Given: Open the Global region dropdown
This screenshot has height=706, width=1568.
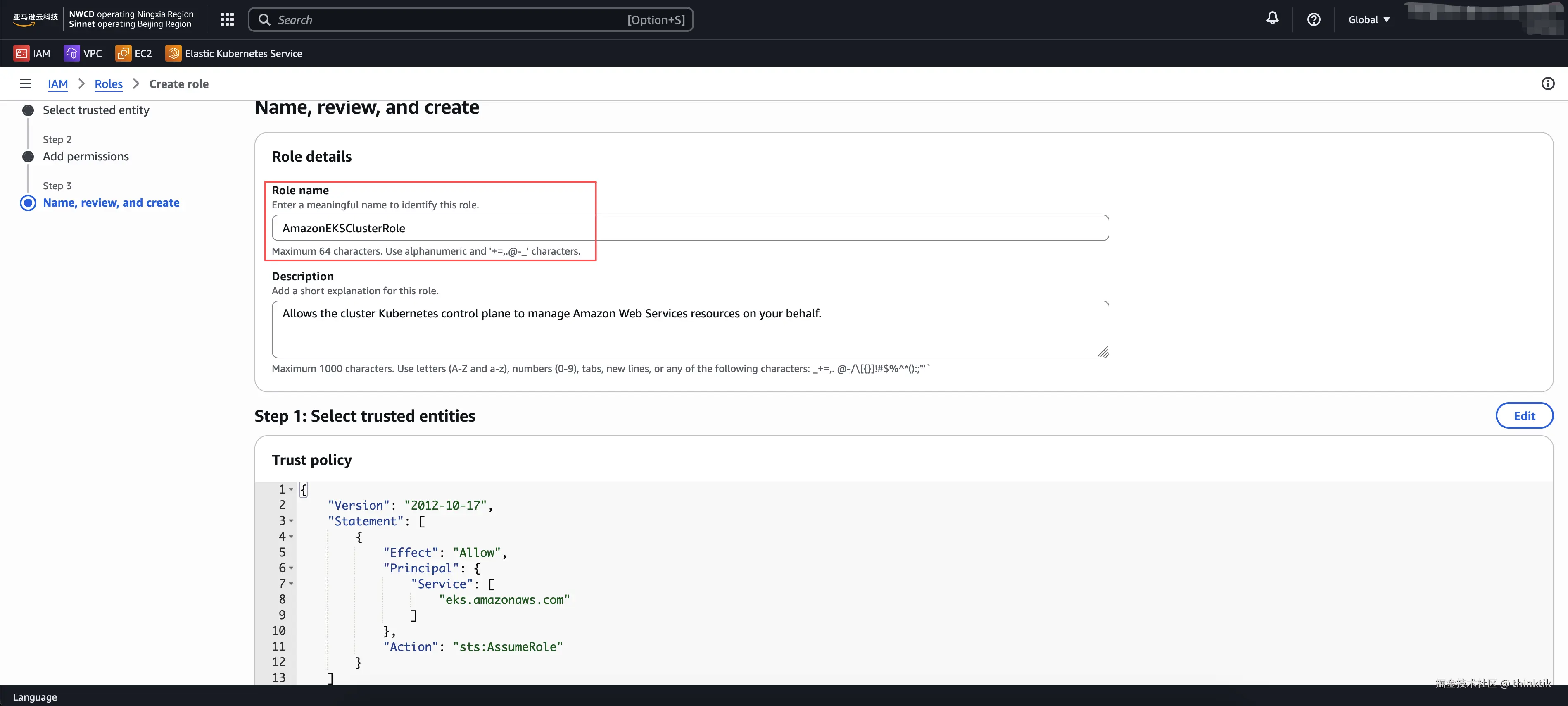Looking at the screenshot, I should [1368, 19].
